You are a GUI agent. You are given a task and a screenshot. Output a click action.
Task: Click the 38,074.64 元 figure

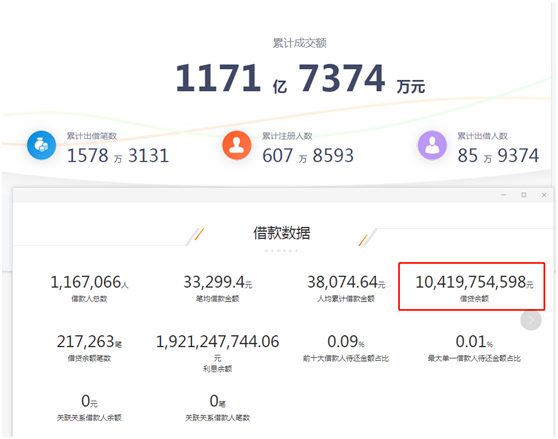point(346,282)
